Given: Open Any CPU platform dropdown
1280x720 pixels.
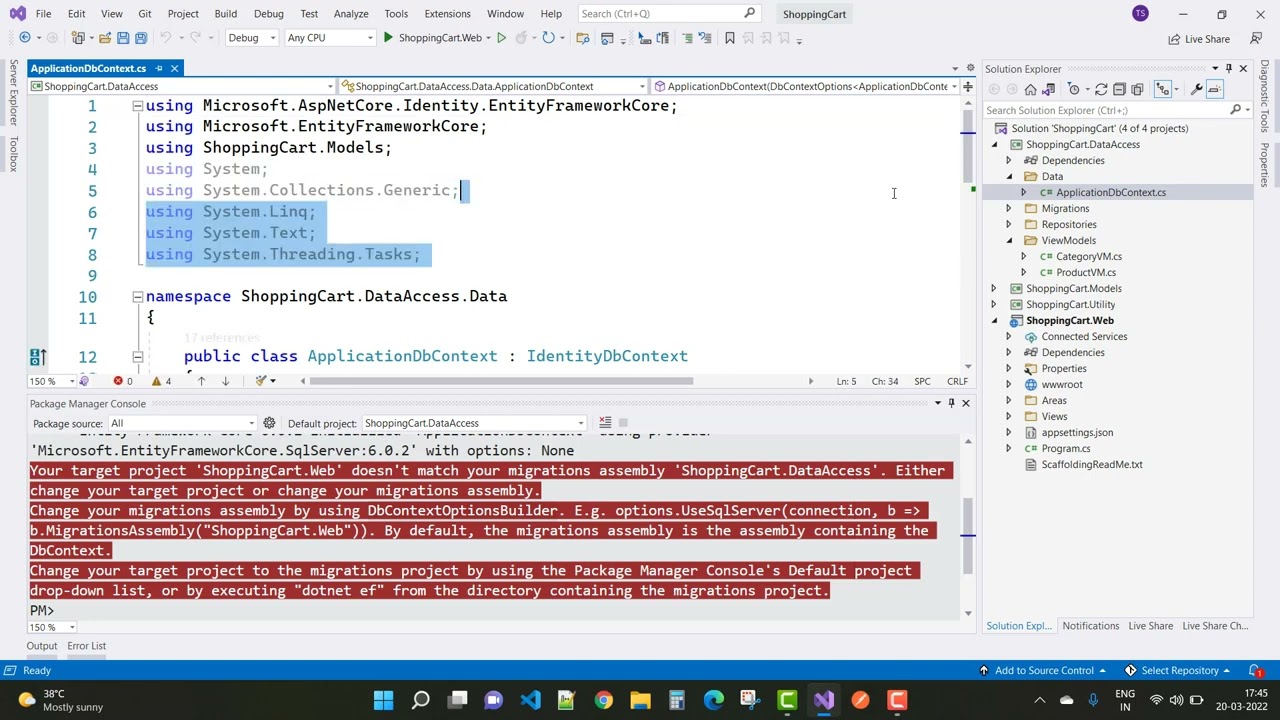Looking at the screenshot, I should pos(329,38).
